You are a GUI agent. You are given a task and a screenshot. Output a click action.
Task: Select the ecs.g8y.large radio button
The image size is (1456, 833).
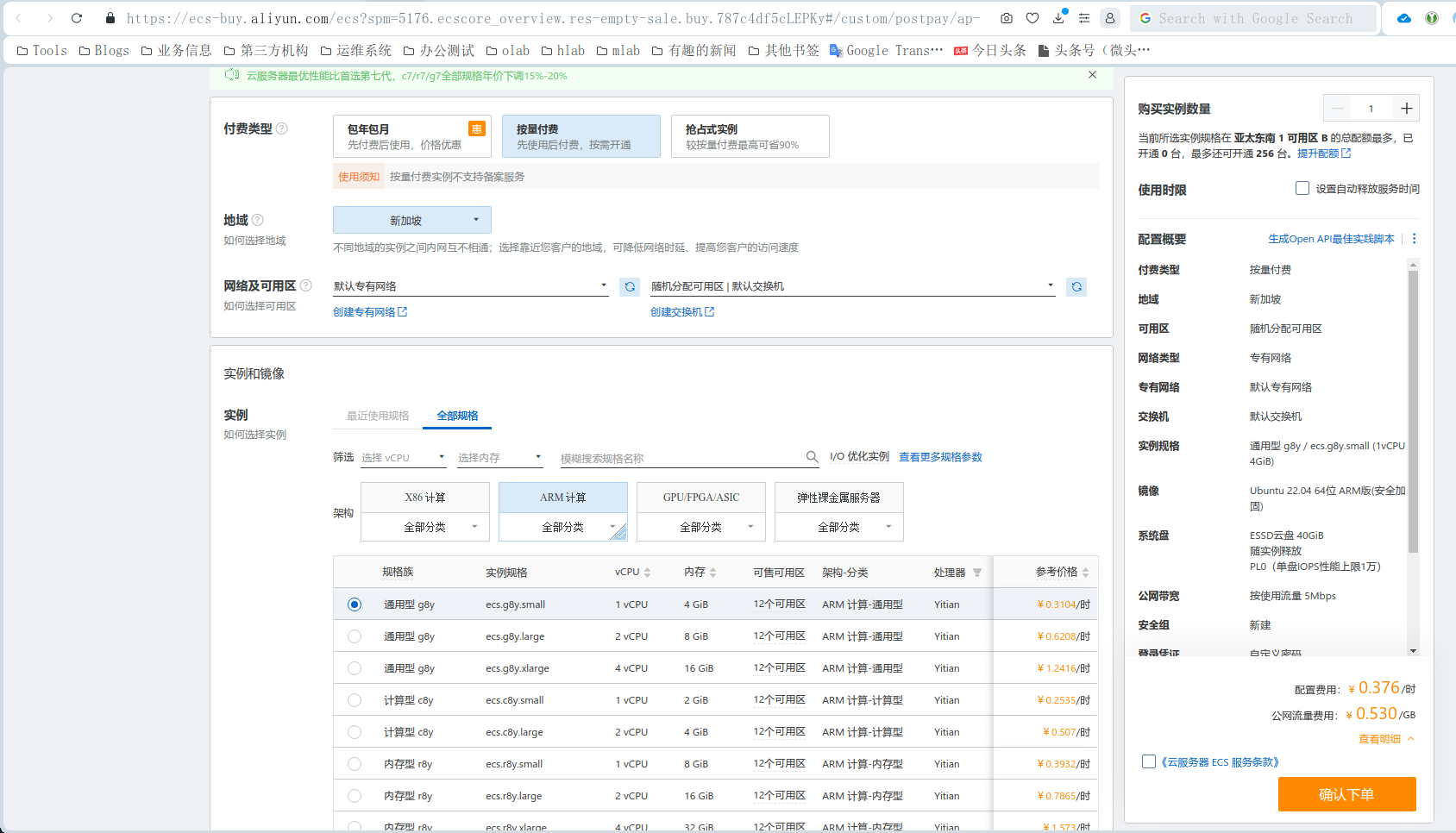[x=355, y=636]
